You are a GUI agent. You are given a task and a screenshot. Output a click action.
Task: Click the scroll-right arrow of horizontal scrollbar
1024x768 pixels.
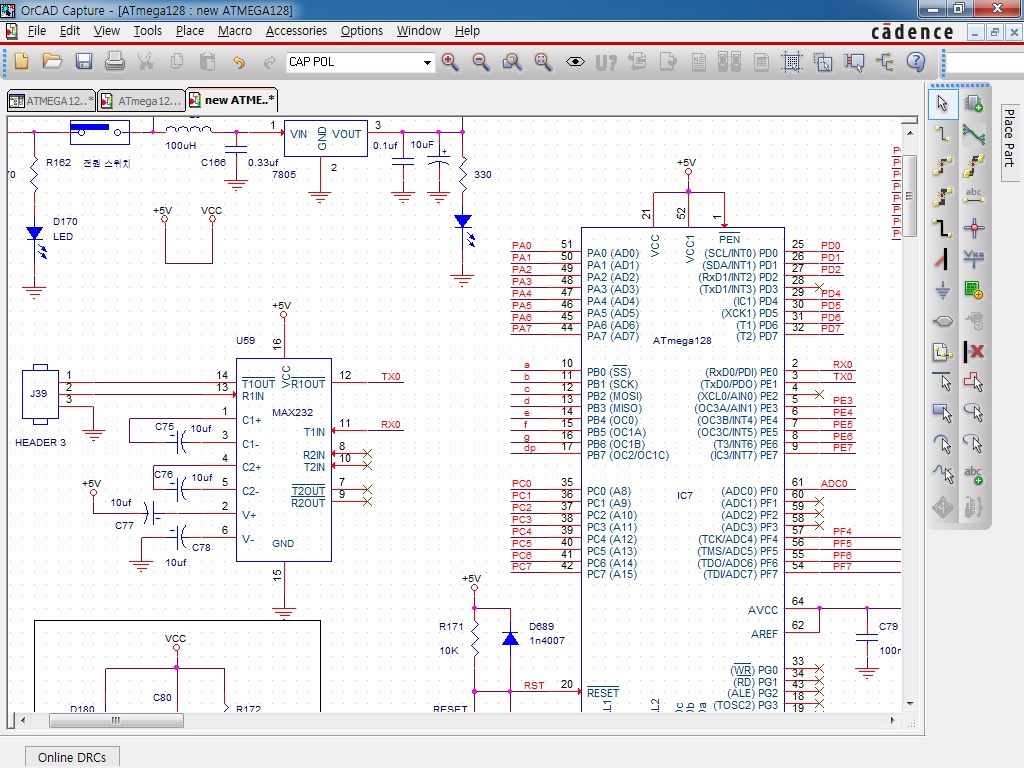tap(892, 720)
